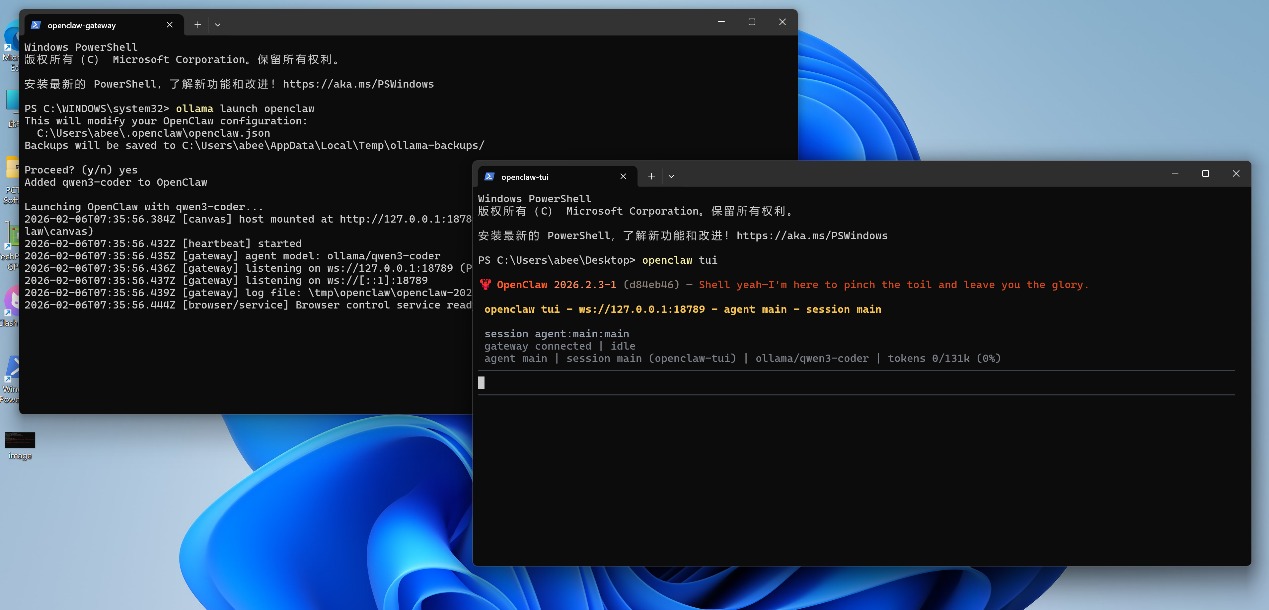
Task: Click 'session agent:main:main' line
Action: coord(557,334)
